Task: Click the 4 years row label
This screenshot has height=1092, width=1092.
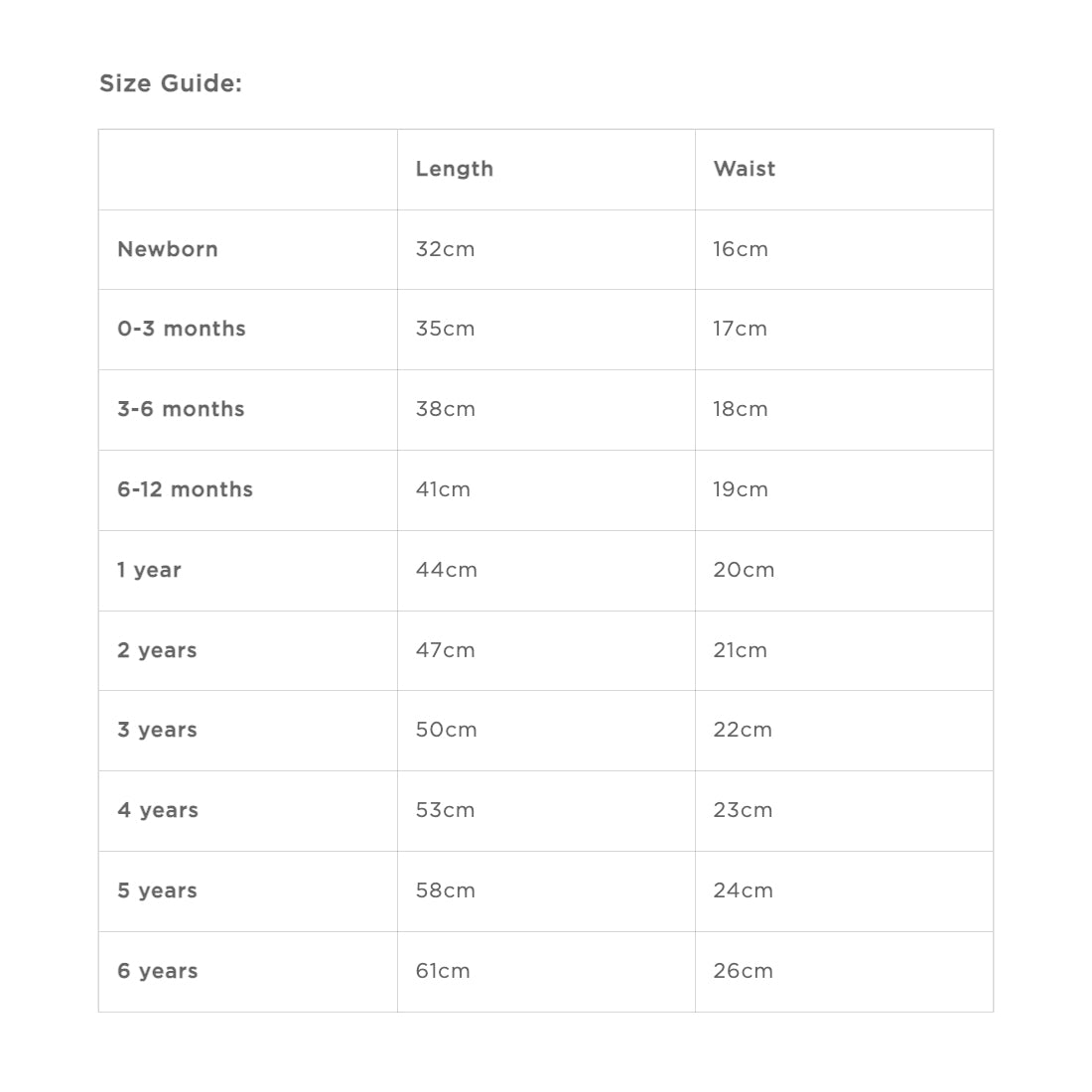Action: click(x=158, y=811)
